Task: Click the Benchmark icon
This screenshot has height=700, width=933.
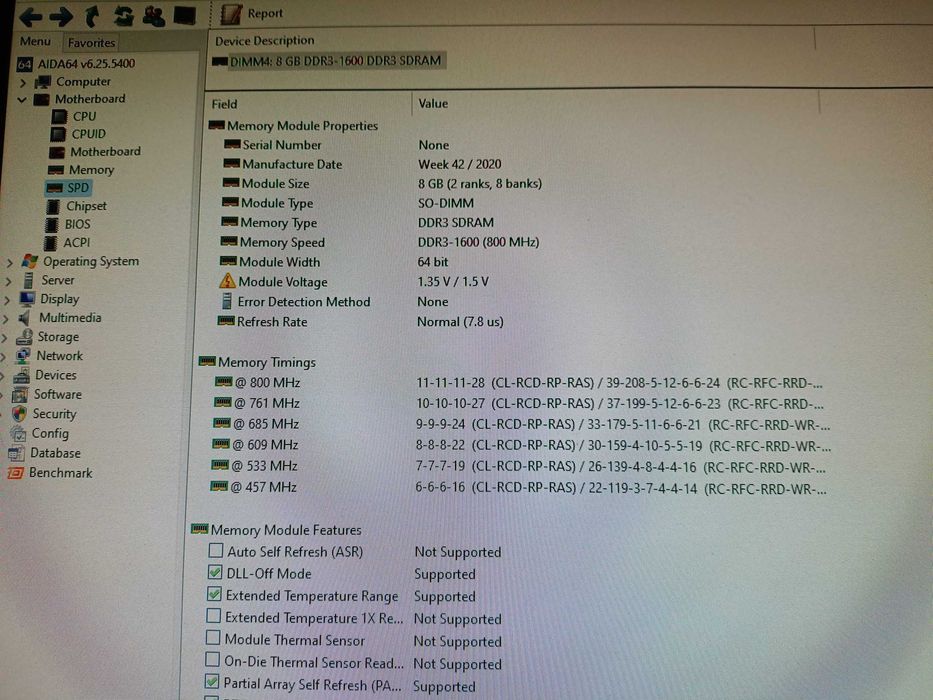Action: (x=14, y=473)
